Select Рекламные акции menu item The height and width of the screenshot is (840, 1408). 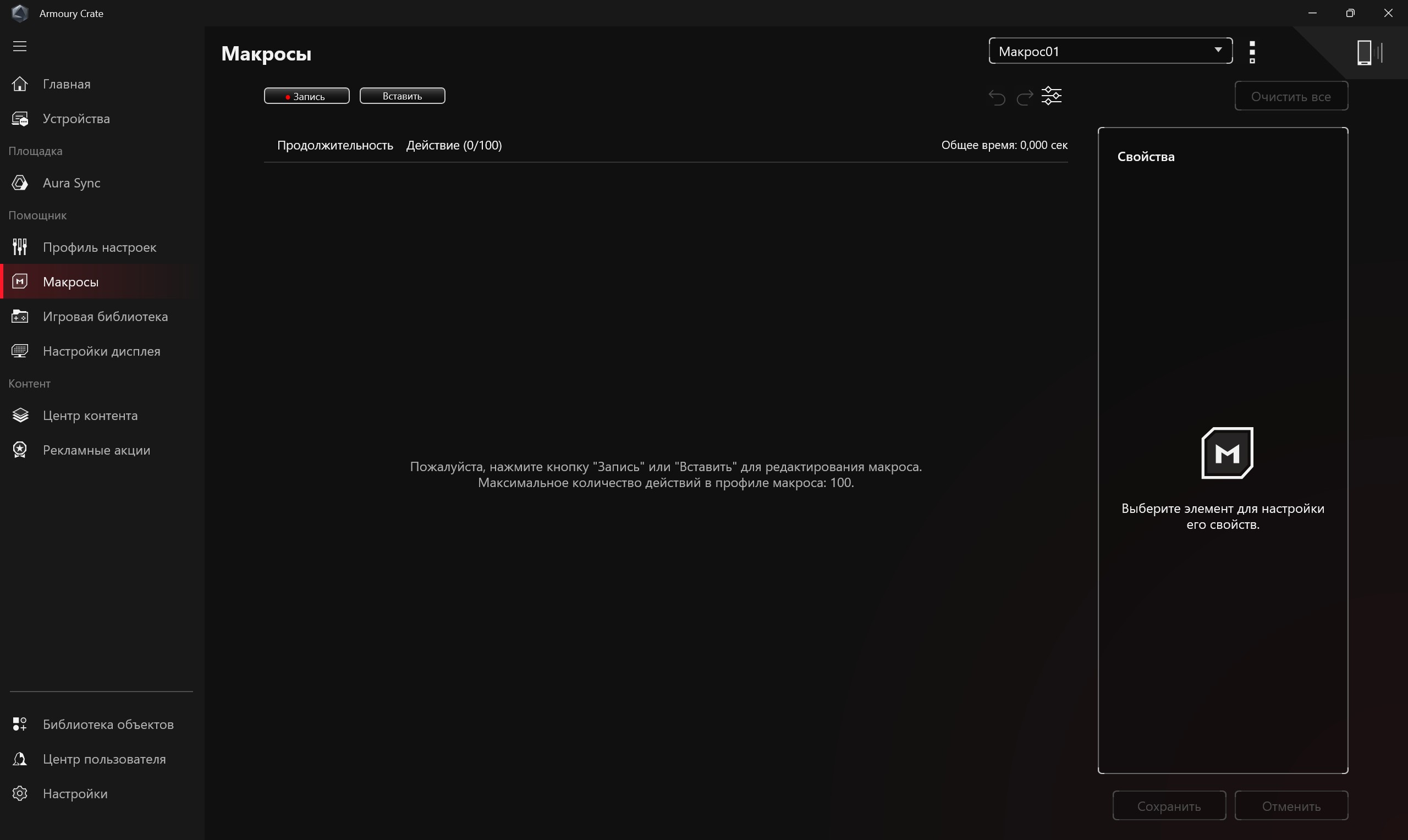point(102,450)
